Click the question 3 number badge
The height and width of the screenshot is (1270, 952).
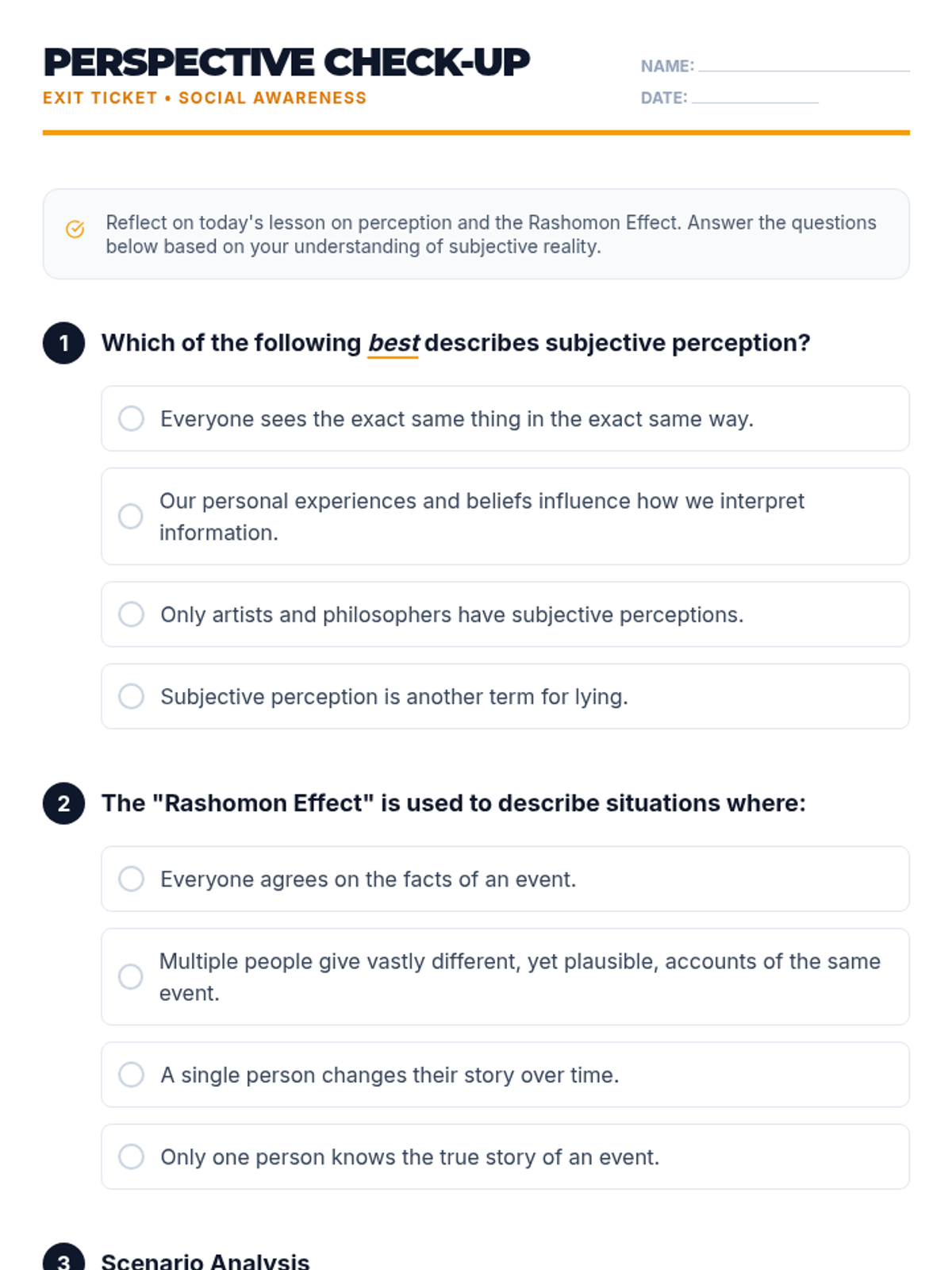63,1260
